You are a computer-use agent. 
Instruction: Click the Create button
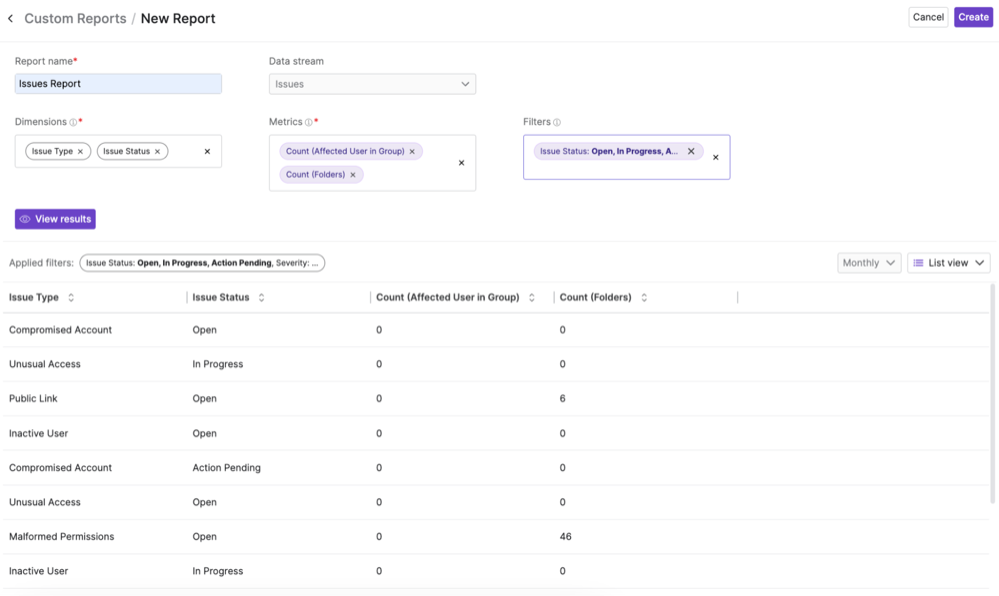pos(972,17)
